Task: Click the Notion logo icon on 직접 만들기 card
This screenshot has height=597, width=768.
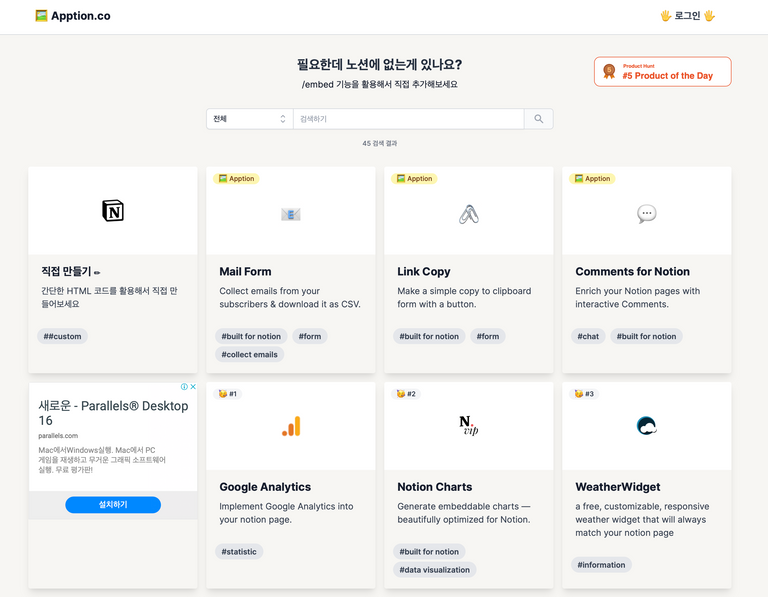Action: coord(113,211)
